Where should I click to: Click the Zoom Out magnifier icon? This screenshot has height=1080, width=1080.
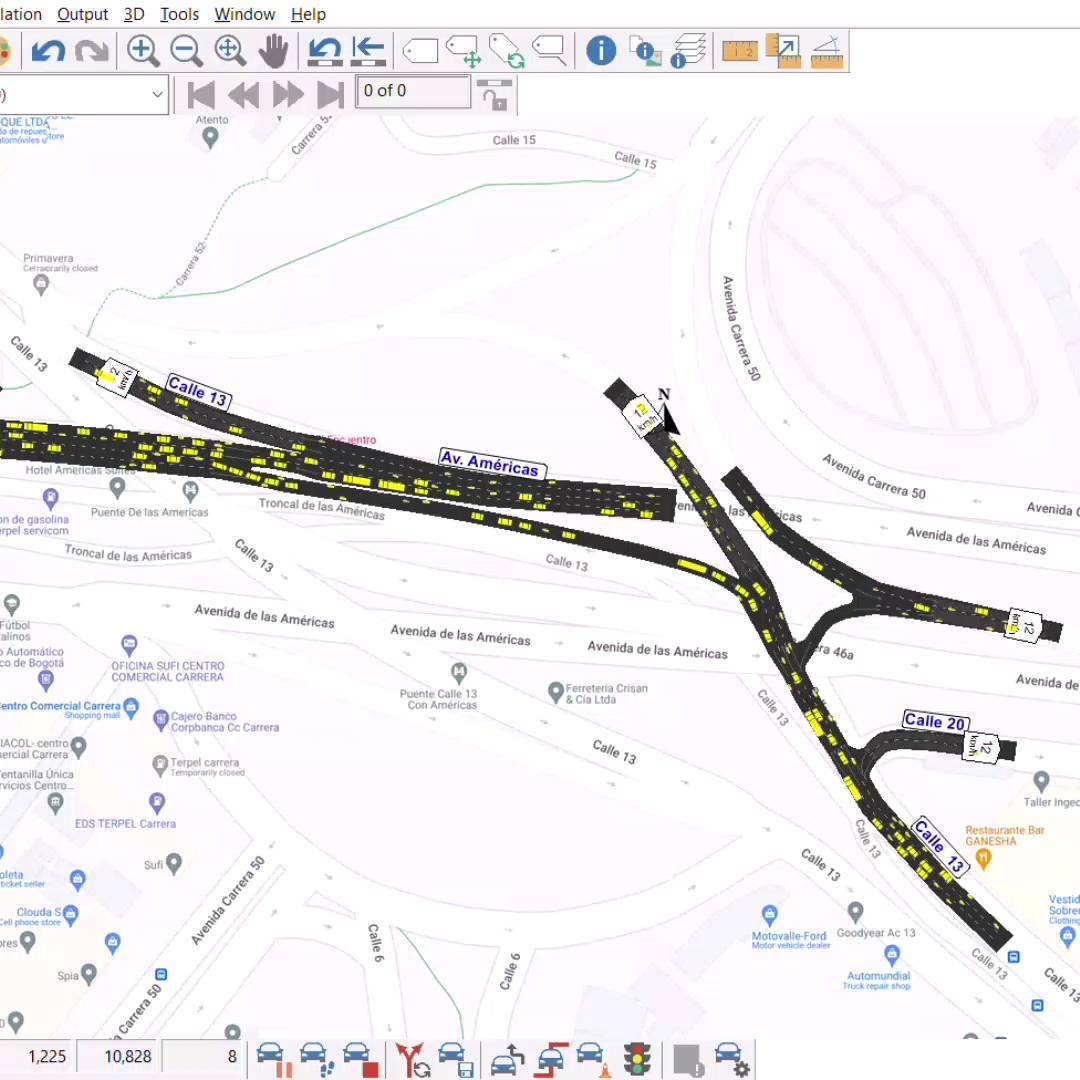click(x=187, y=50)
